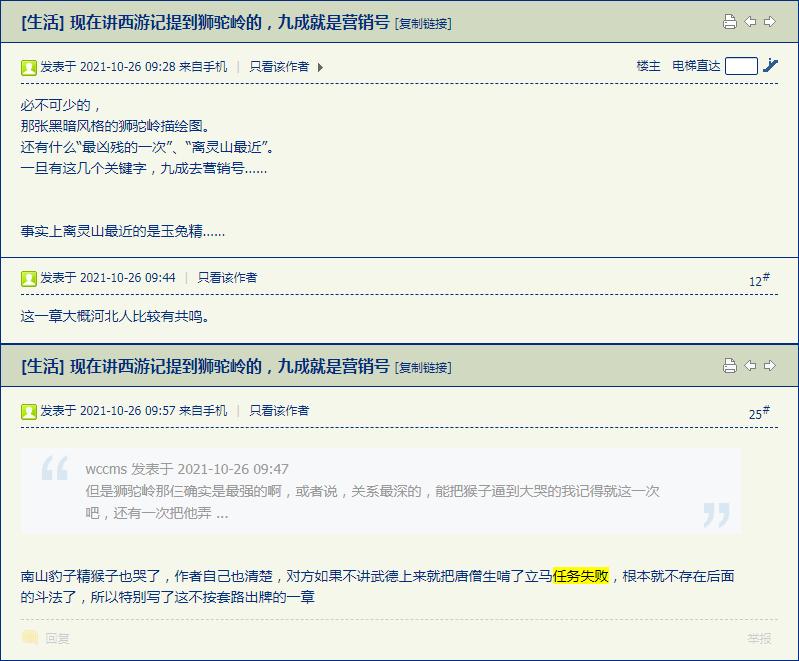The width and height of the screenshot is (799, 661).
Task: Click the avatar icon of the 09:44 post
Action: 29,278
